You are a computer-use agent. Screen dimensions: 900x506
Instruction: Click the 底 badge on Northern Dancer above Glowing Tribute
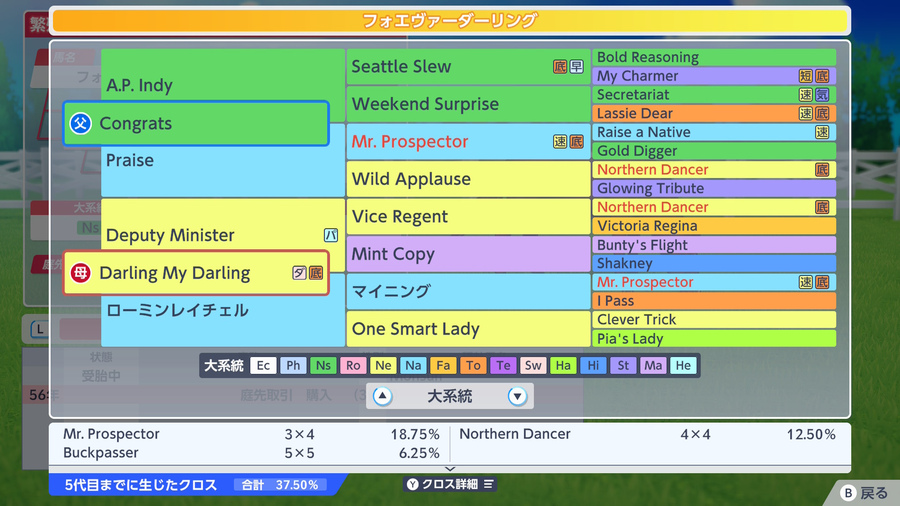tap(822, 170)
